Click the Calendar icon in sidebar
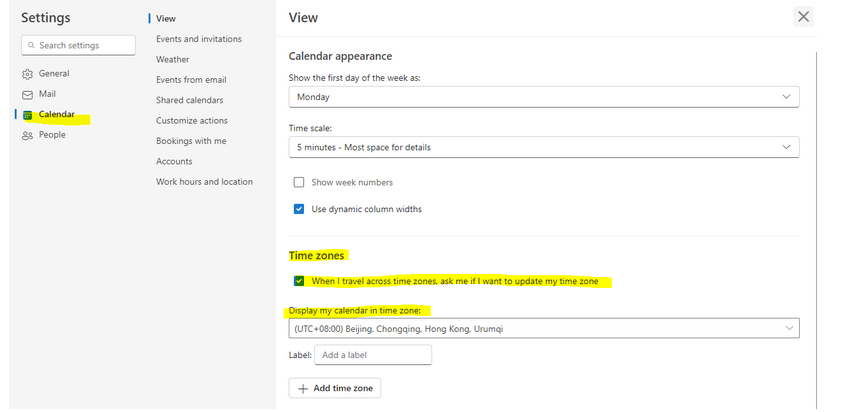 click(28, 115)
